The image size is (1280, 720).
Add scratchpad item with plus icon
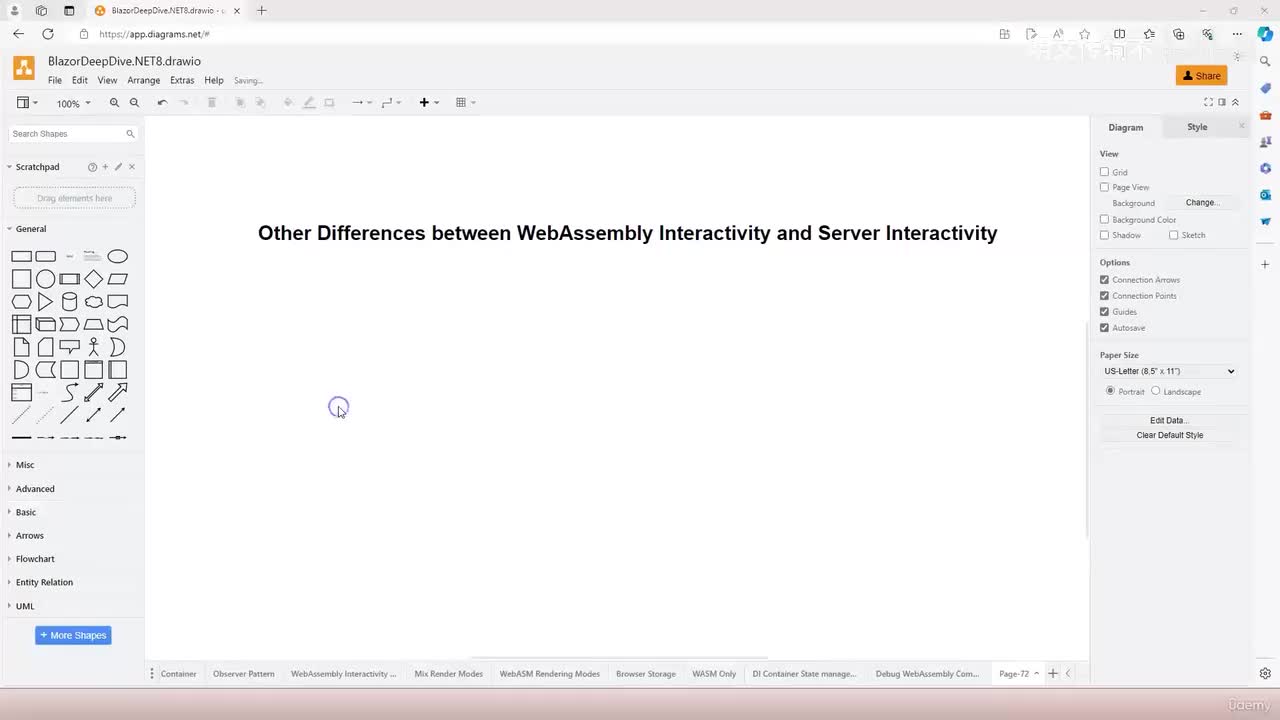point(105,167)
